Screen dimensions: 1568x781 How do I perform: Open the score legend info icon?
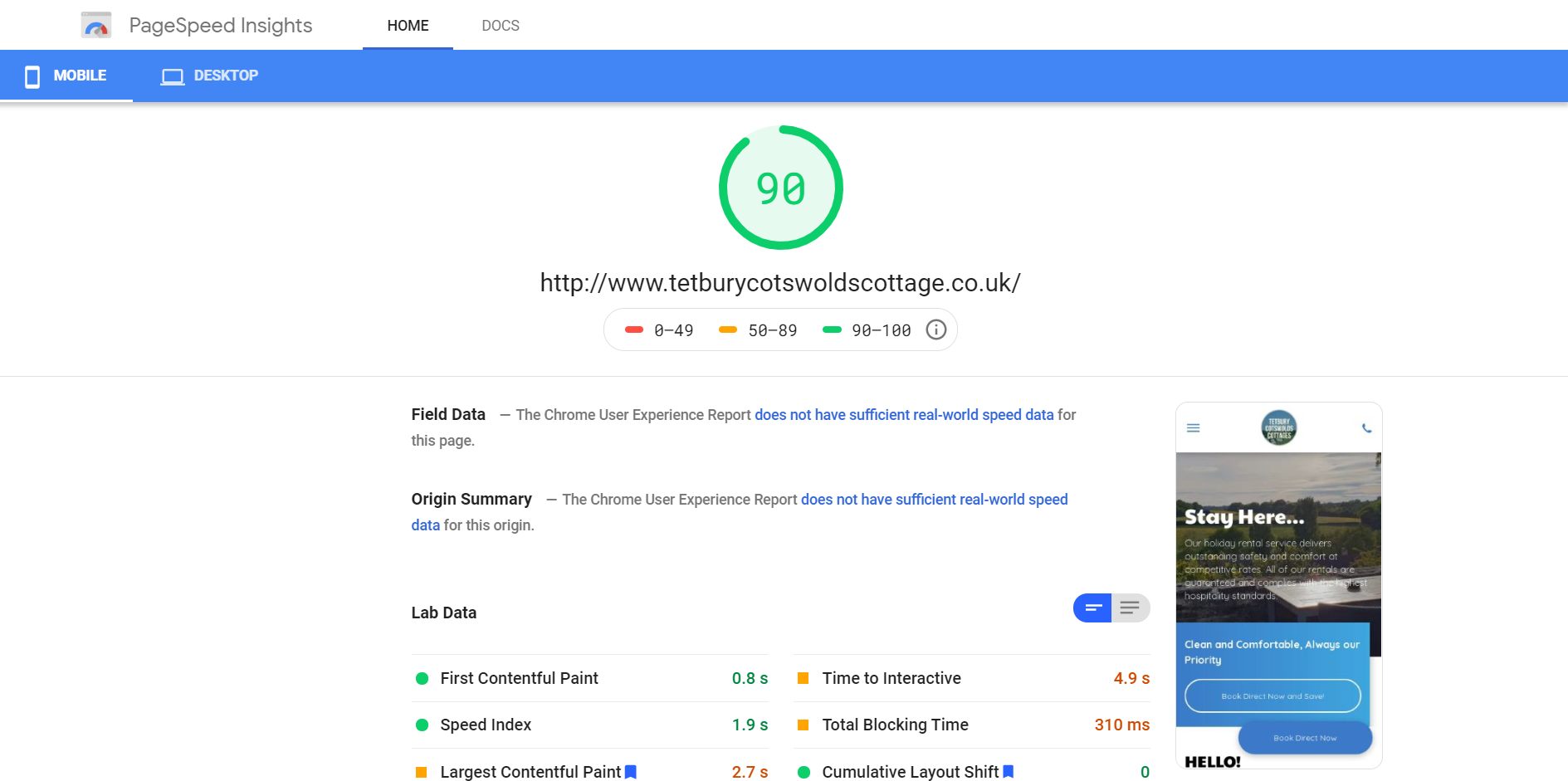[935, 329]
